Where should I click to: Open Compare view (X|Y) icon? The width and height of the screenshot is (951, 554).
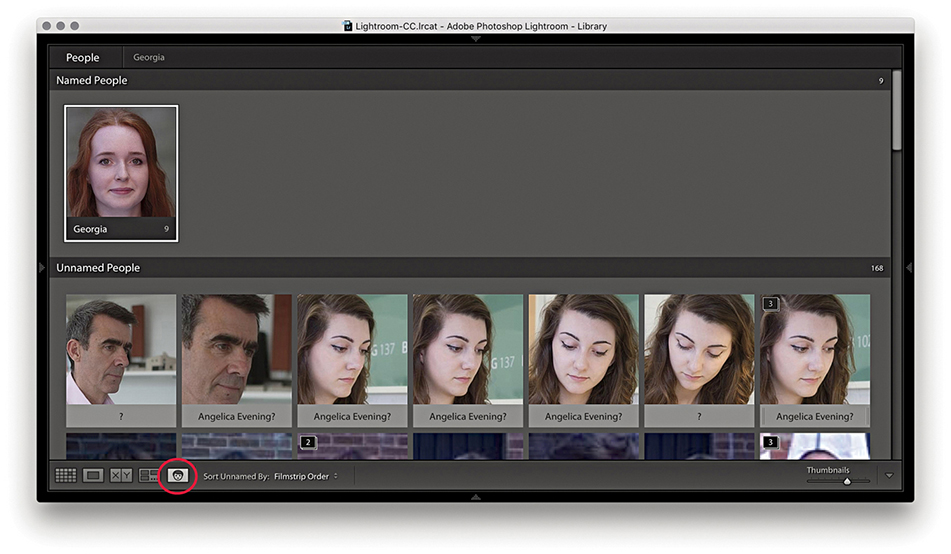(121, 476)
